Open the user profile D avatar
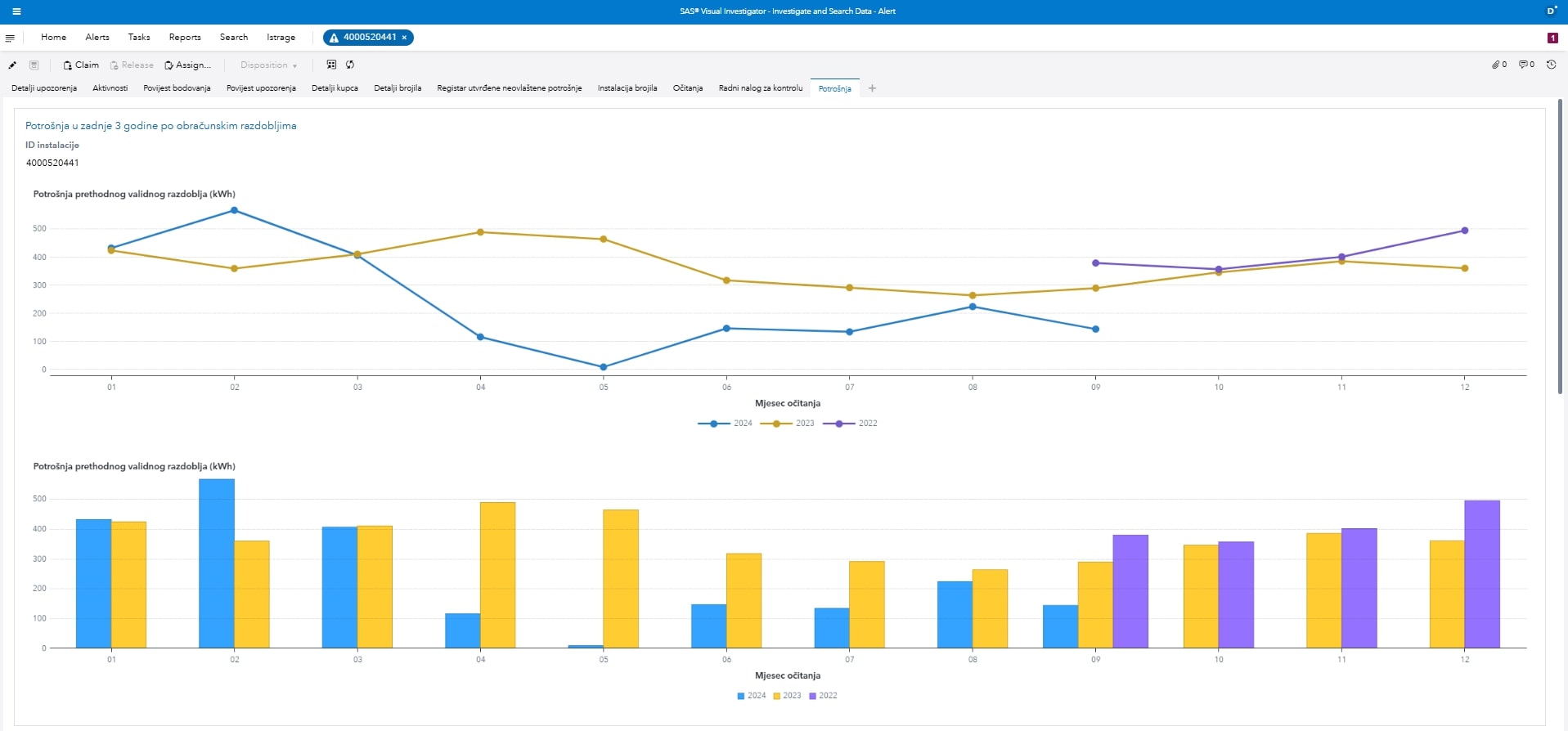1568x731 pixels. point(1551,11)
